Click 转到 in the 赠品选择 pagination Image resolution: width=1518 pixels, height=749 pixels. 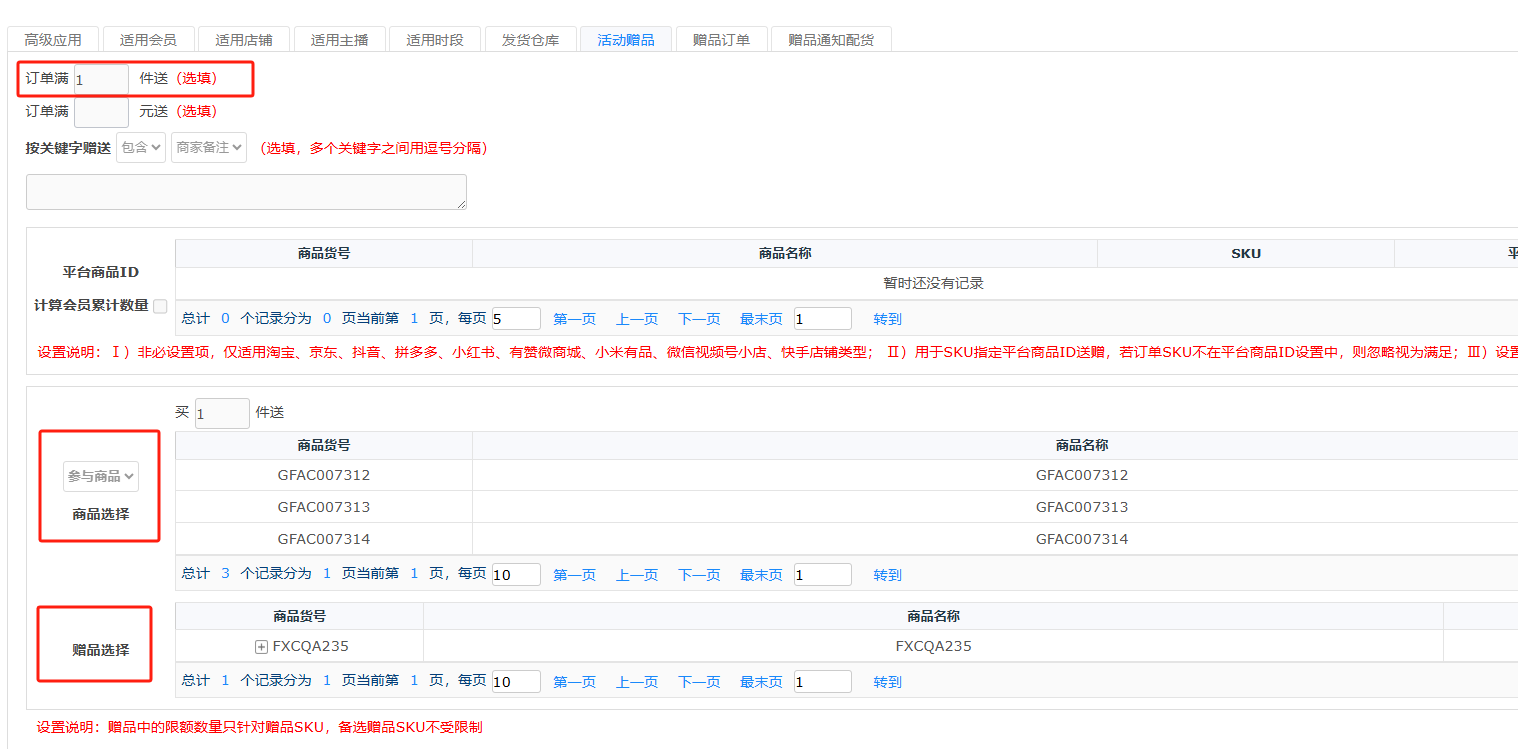pos(887,682)
